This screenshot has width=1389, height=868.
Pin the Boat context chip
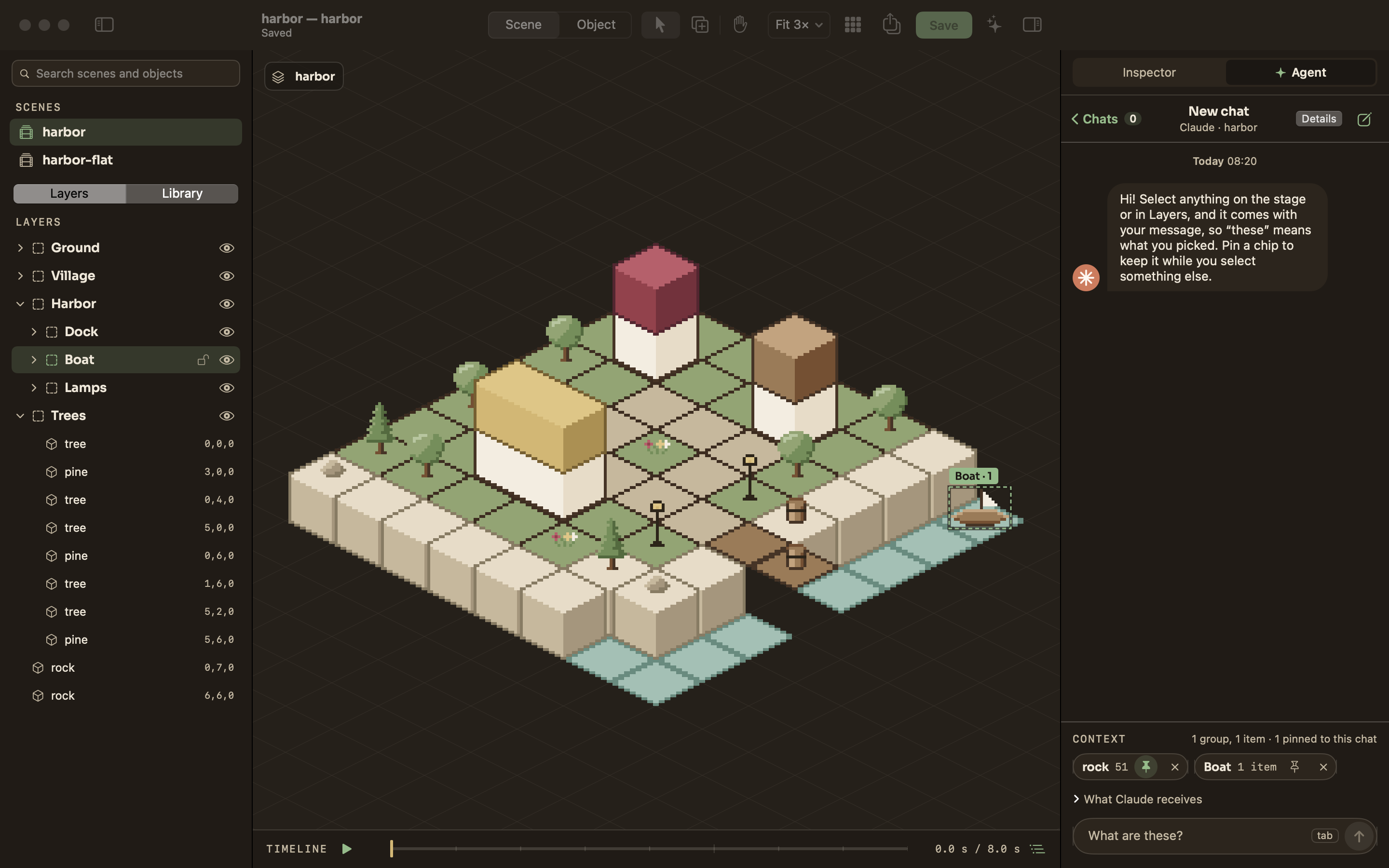click(x=1294, y=766)
